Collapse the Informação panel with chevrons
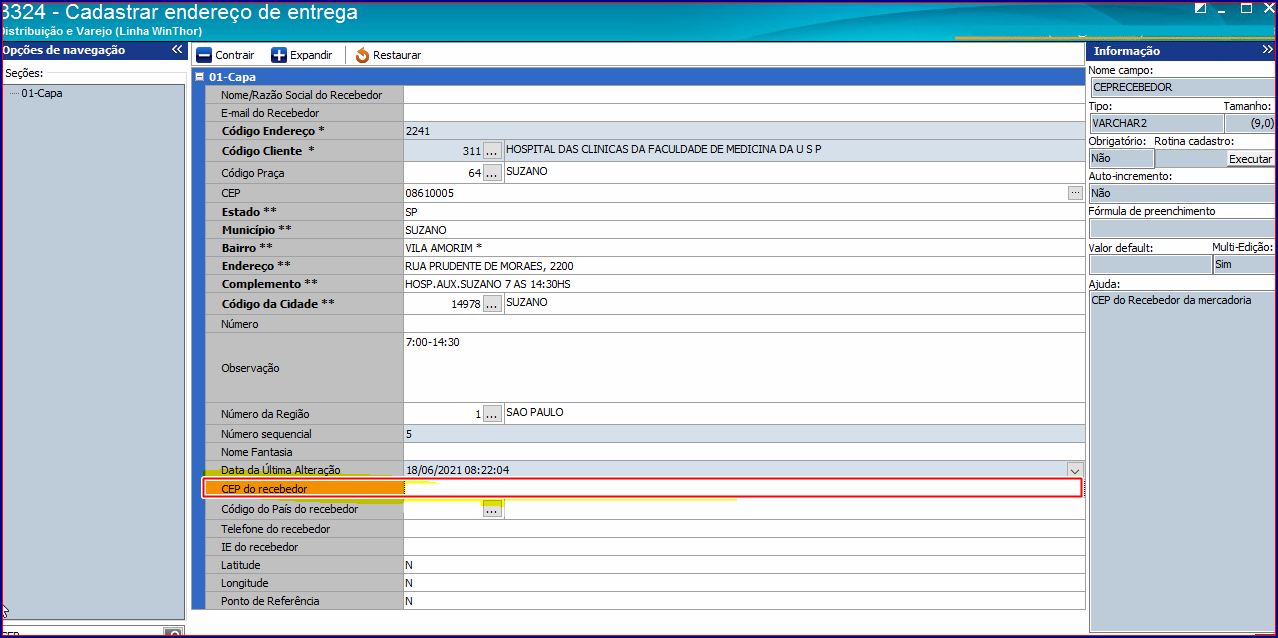The width and height of the screenshot is (1278, 638). 1267,50
